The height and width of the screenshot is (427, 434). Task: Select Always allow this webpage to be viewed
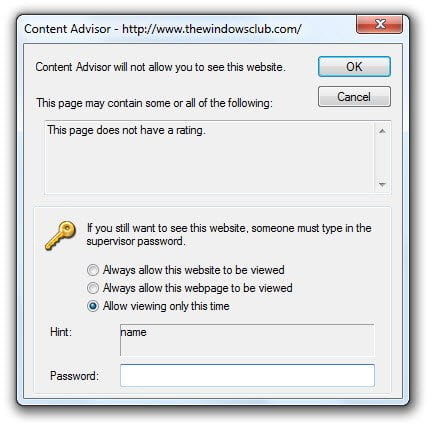point(93,288)
